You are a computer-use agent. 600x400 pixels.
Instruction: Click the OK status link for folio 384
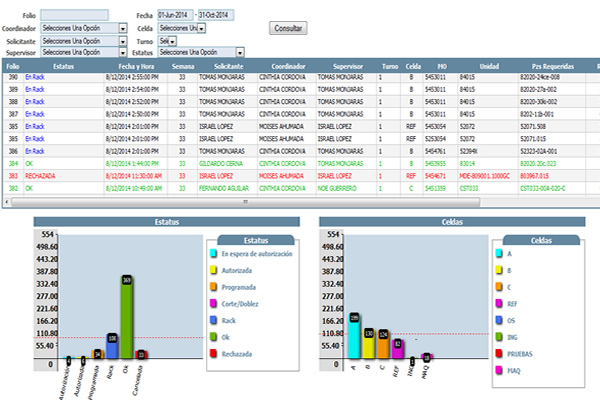coord(29,162)
